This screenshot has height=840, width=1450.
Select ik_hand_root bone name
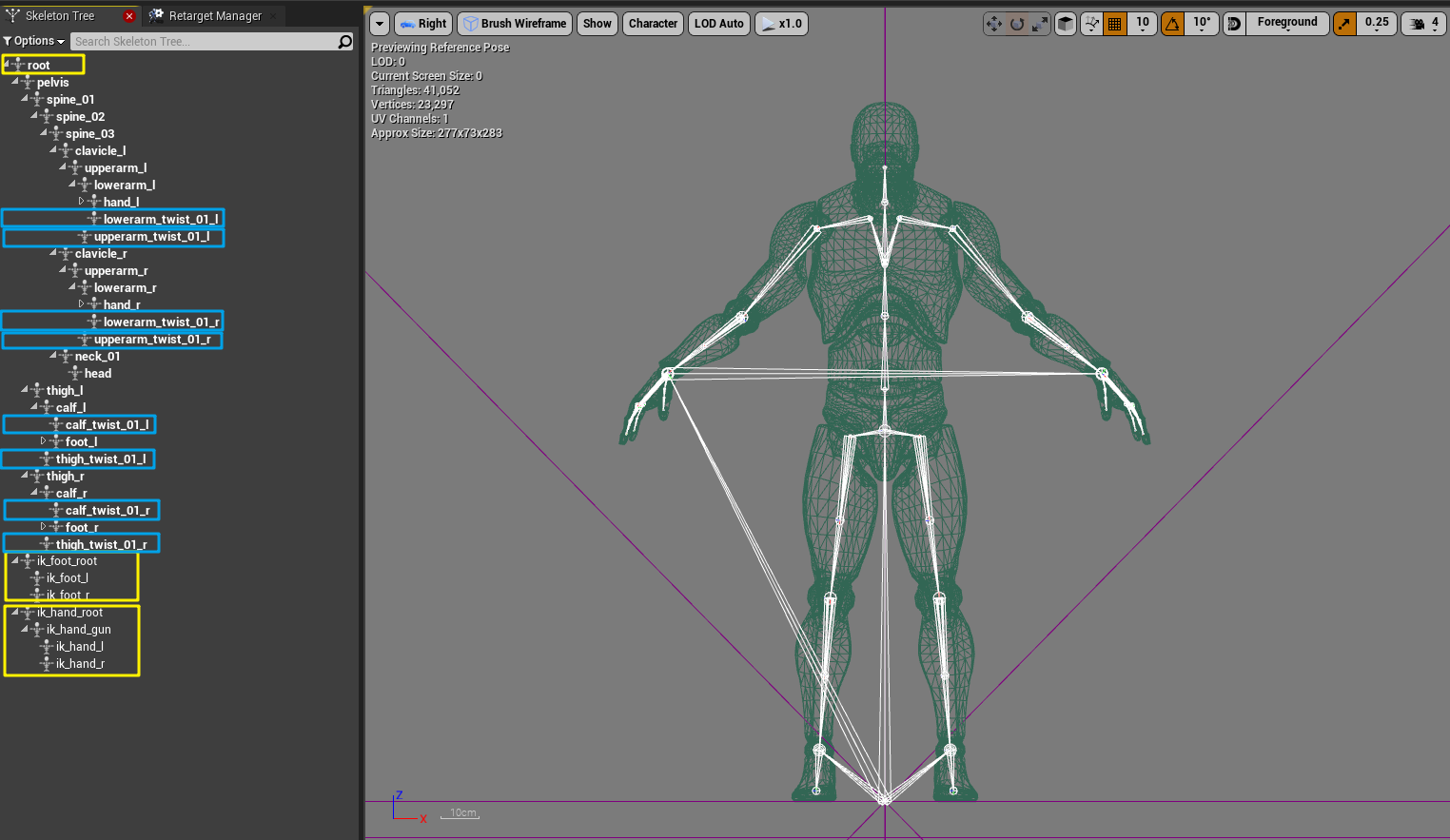[69, 613]
